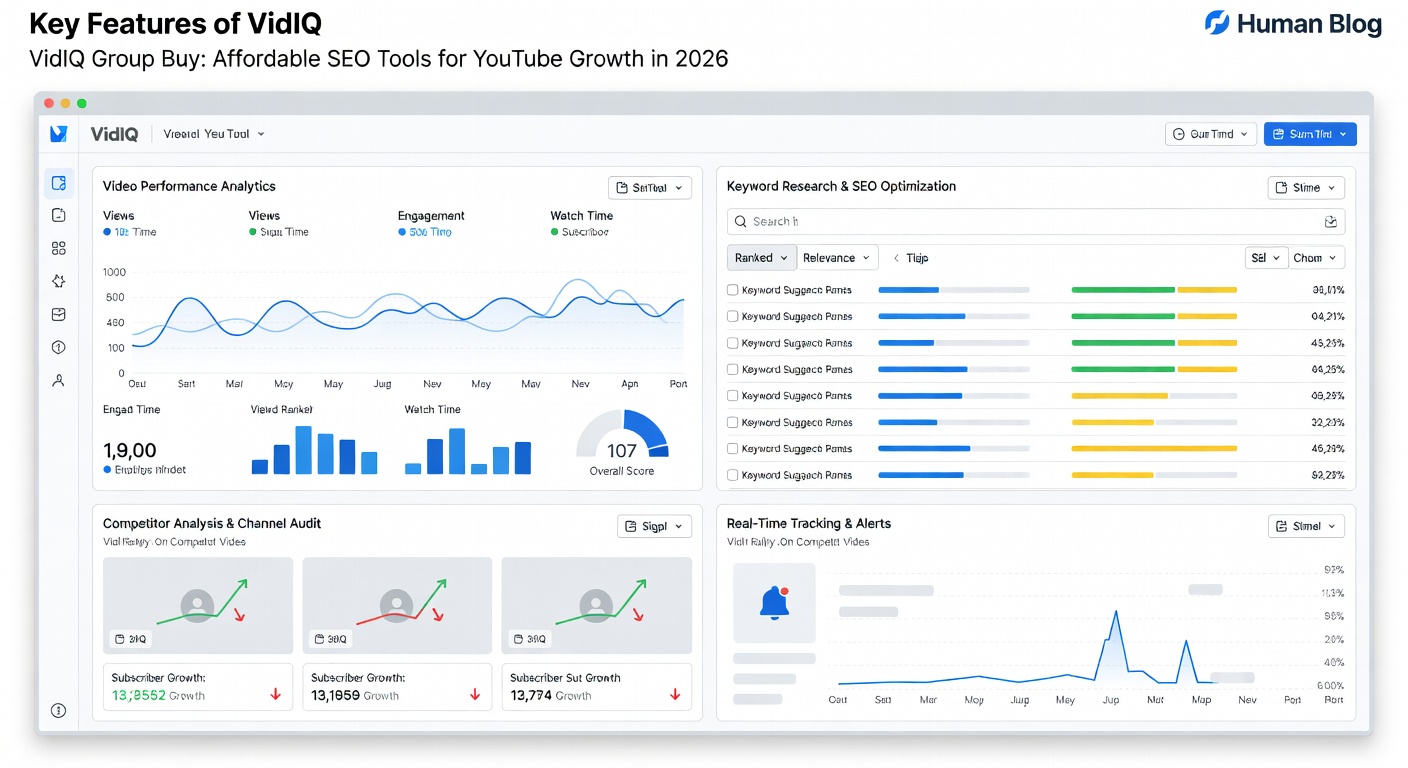1408x768 pixels.
Task: Tick the checkbox of the last keyword row
Action: click(733, 475)
